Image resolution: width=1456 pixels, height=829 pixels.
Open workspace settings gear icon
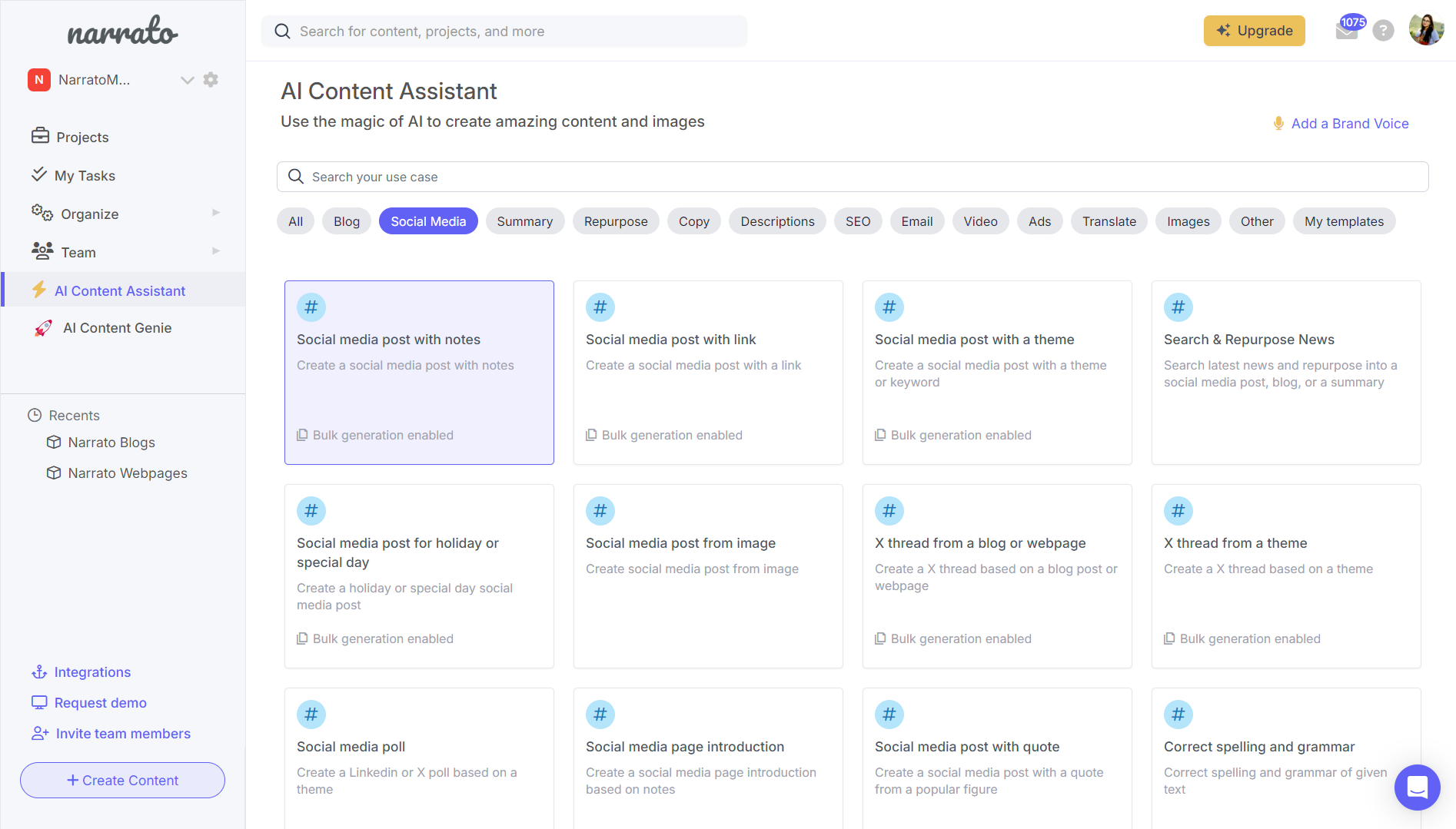211,80
